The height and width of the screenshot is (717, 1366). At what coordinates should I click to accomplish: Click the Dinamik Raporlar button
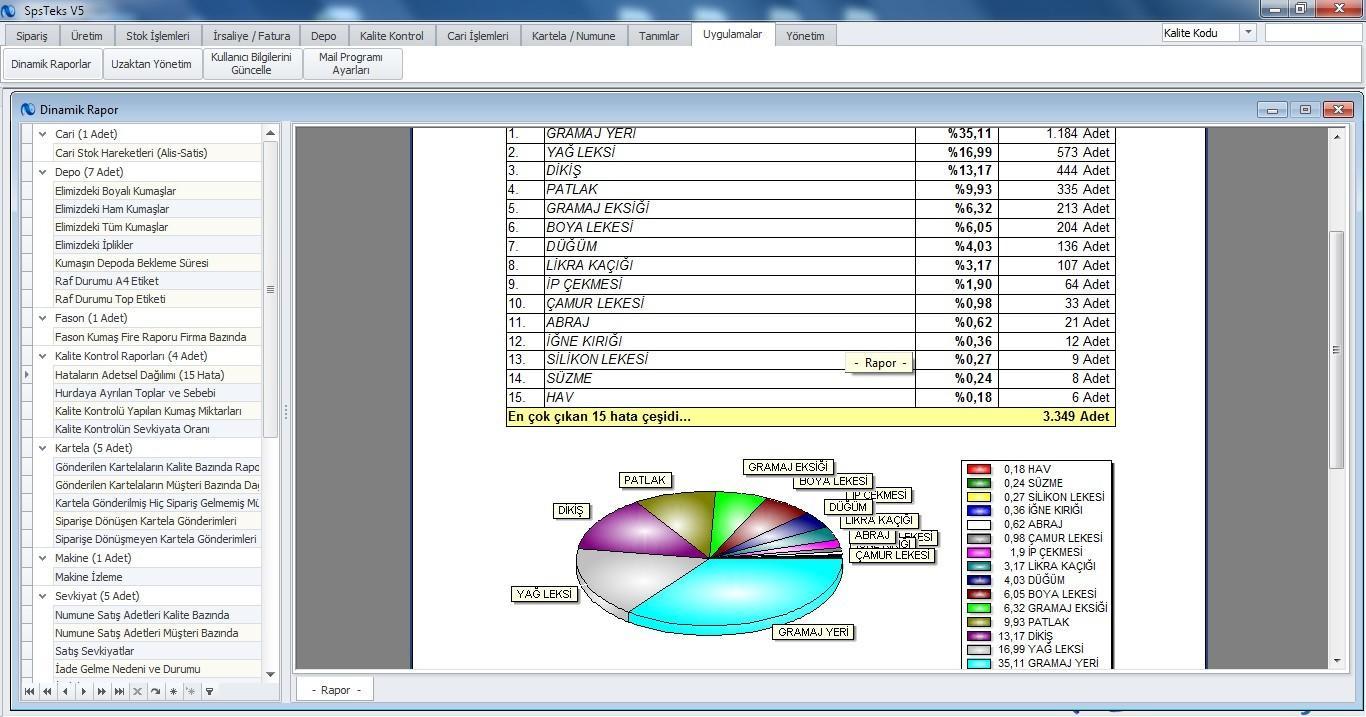[x=51, y=64]
